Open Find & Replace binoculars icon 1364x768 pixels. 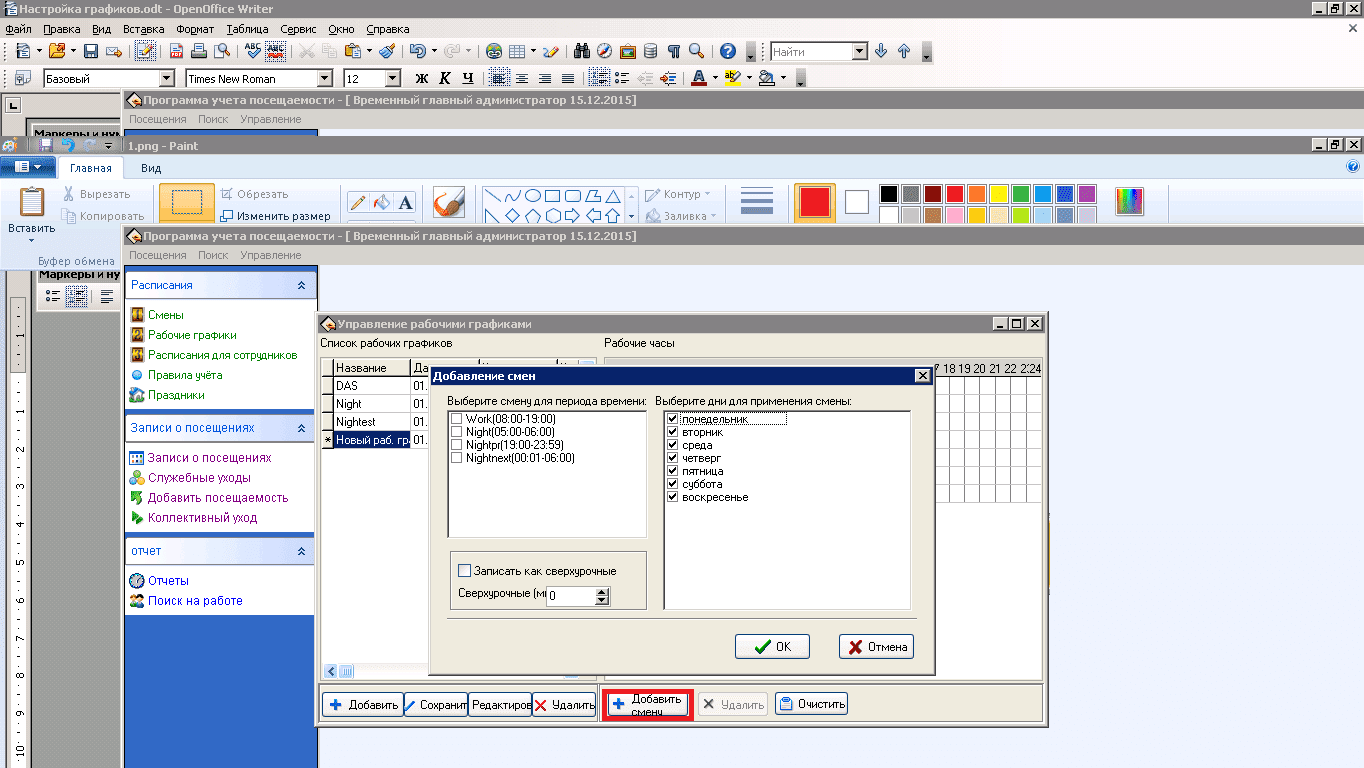583,51
